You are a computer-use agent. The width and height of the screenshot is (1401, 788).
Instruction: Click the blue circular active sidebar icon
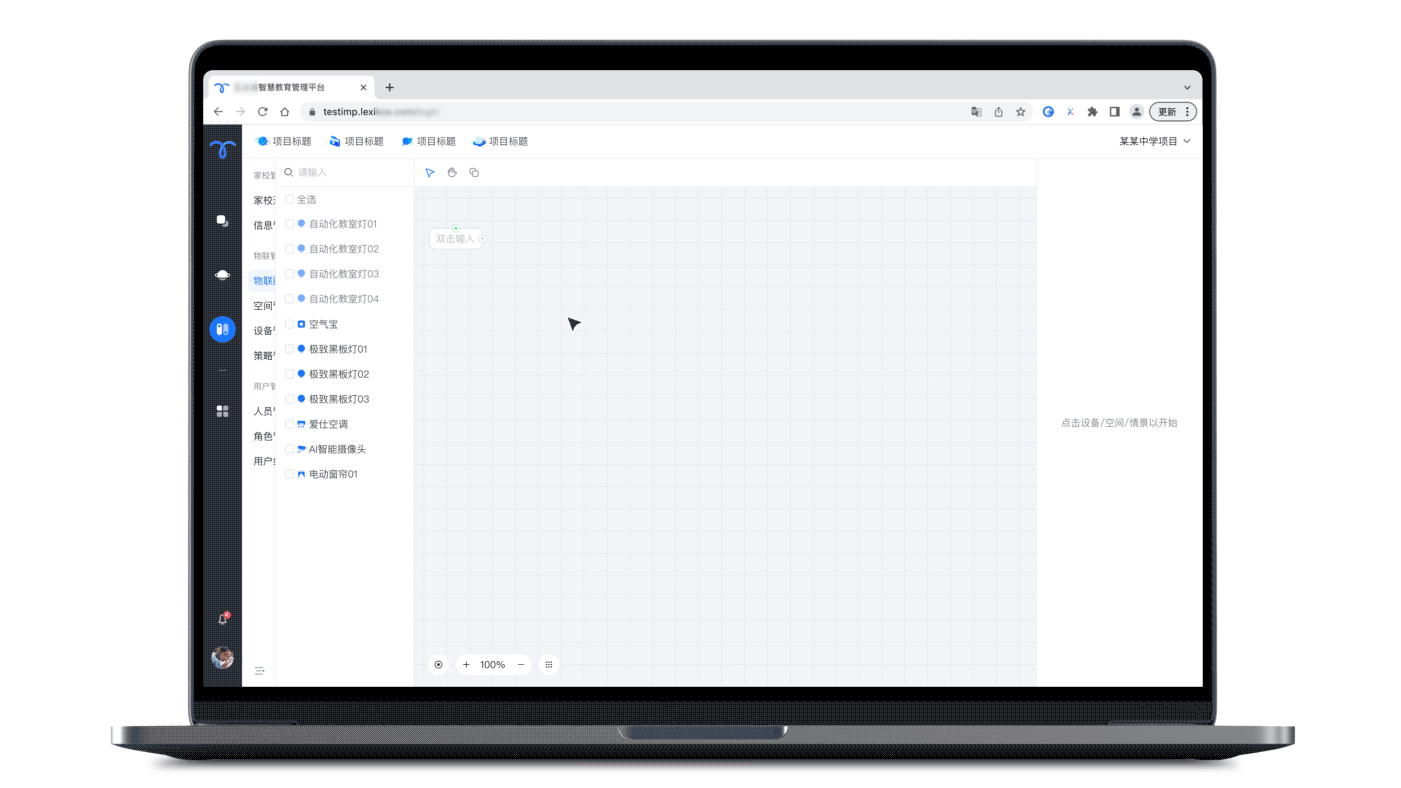223,329
